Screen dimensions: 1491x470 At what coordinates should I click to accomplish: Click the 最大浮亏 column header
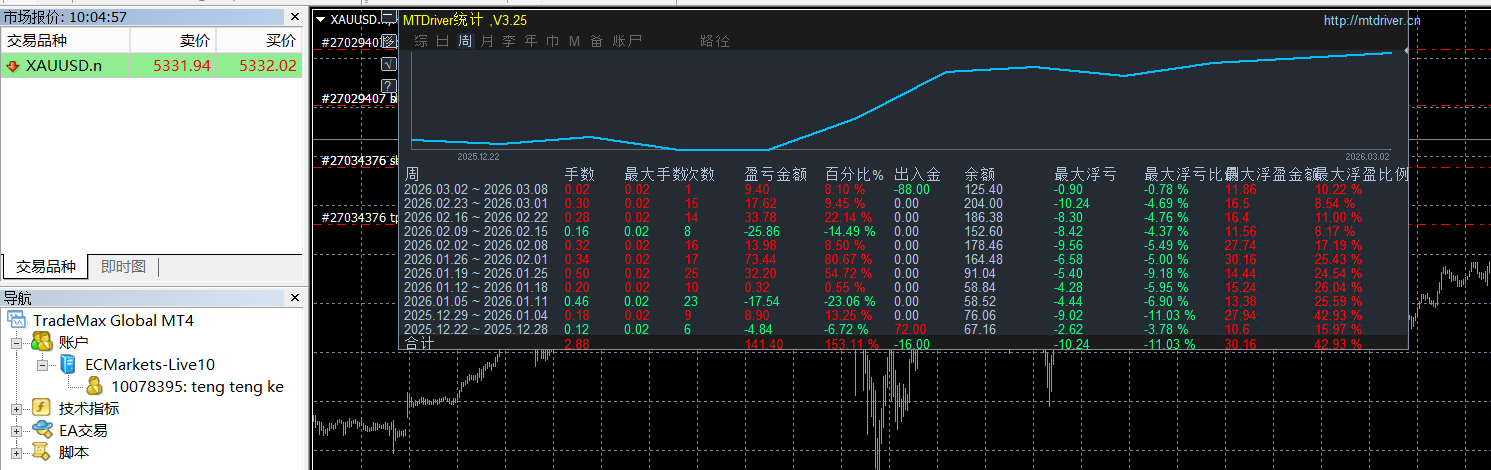click(x=1085, y=174)
